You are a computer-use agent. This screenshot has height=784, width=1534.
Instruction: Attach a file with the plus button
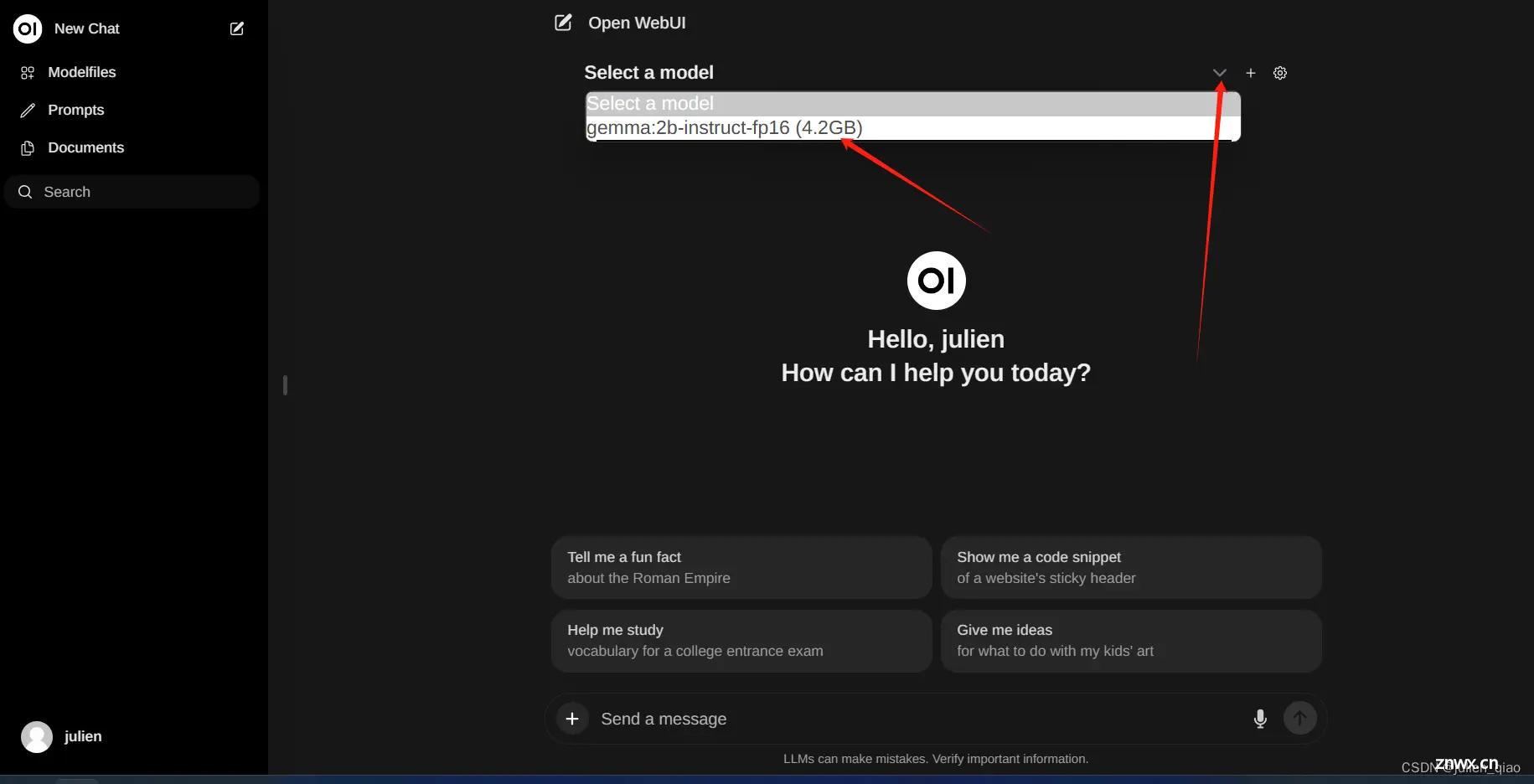point(572,719)
